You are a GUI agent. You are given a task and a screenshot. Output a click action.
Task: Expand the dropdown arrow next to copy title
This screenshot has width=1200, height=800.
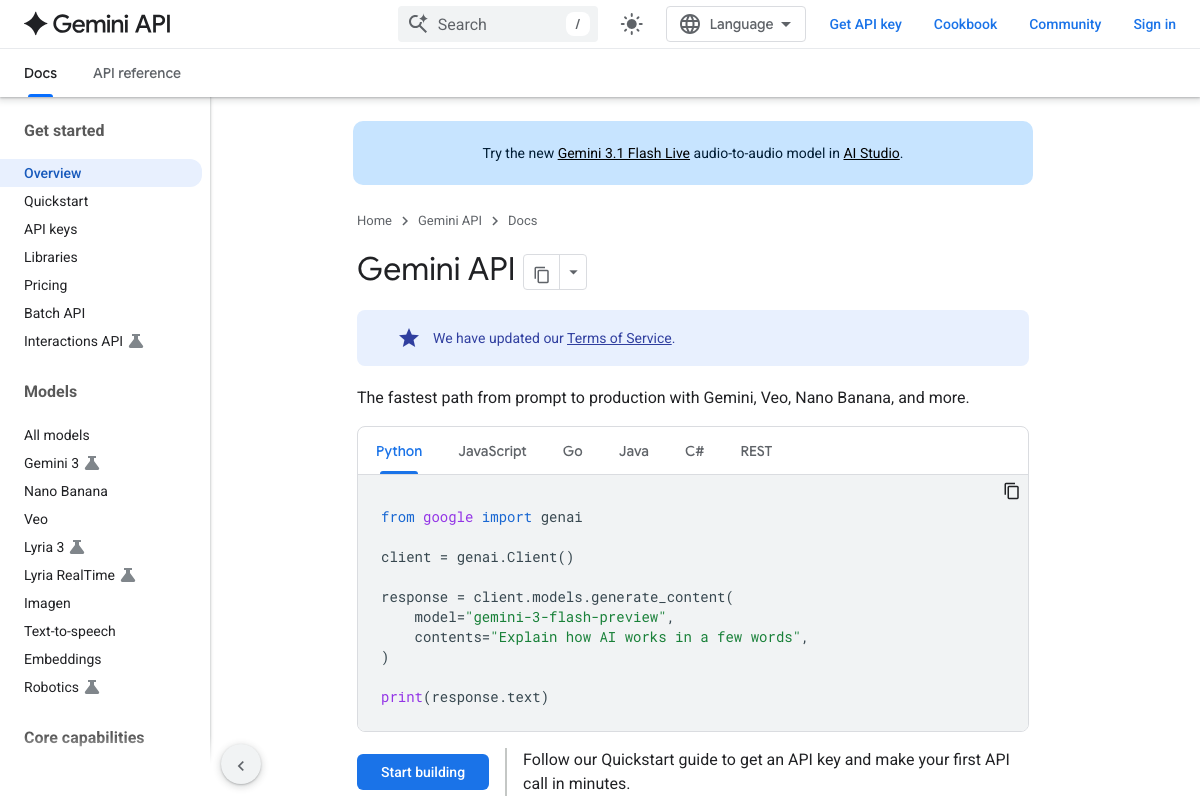(x=572, y=272)
